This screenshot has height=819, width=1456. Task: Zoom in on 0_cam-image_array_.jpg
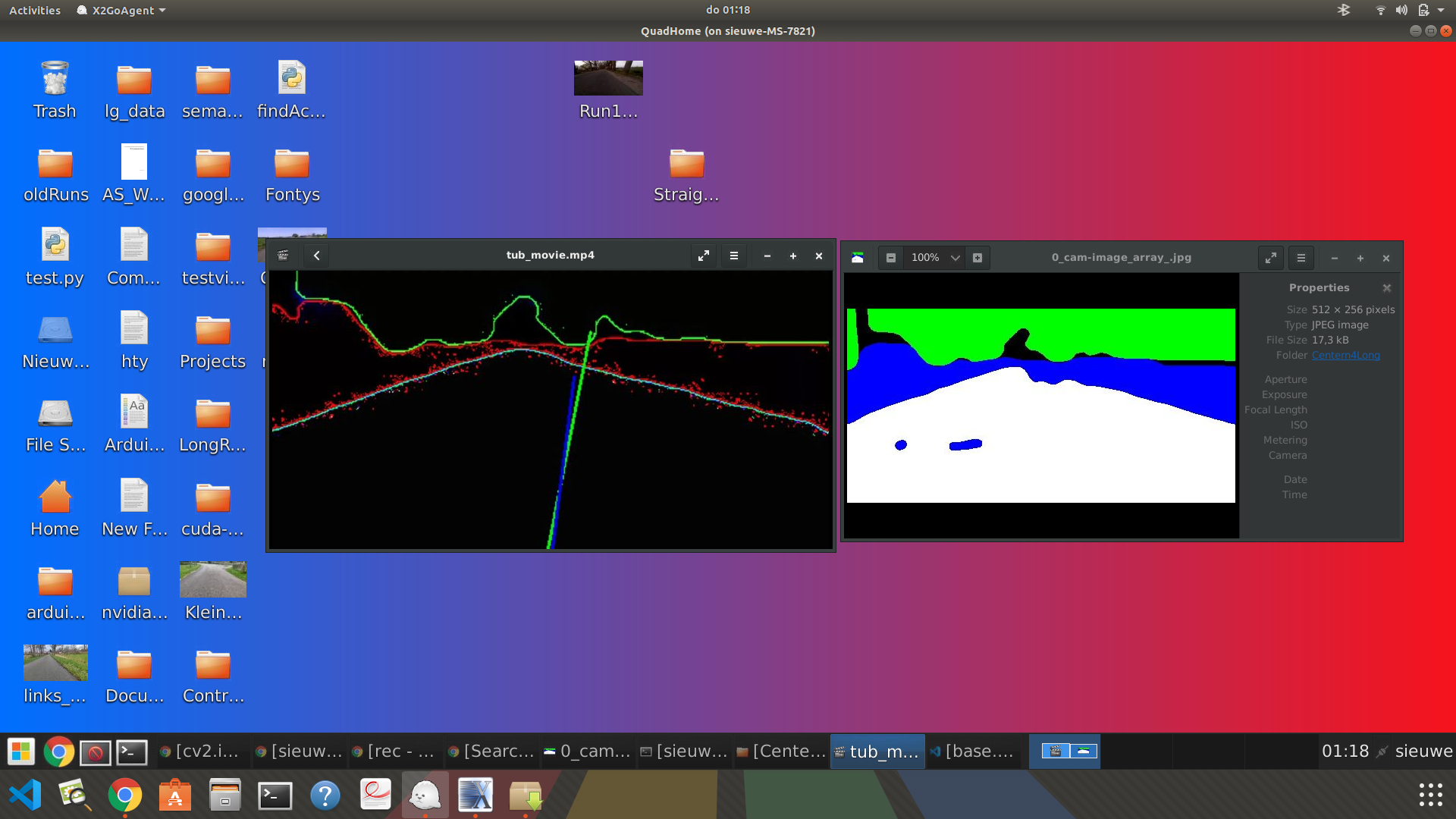tap(977, 257)
